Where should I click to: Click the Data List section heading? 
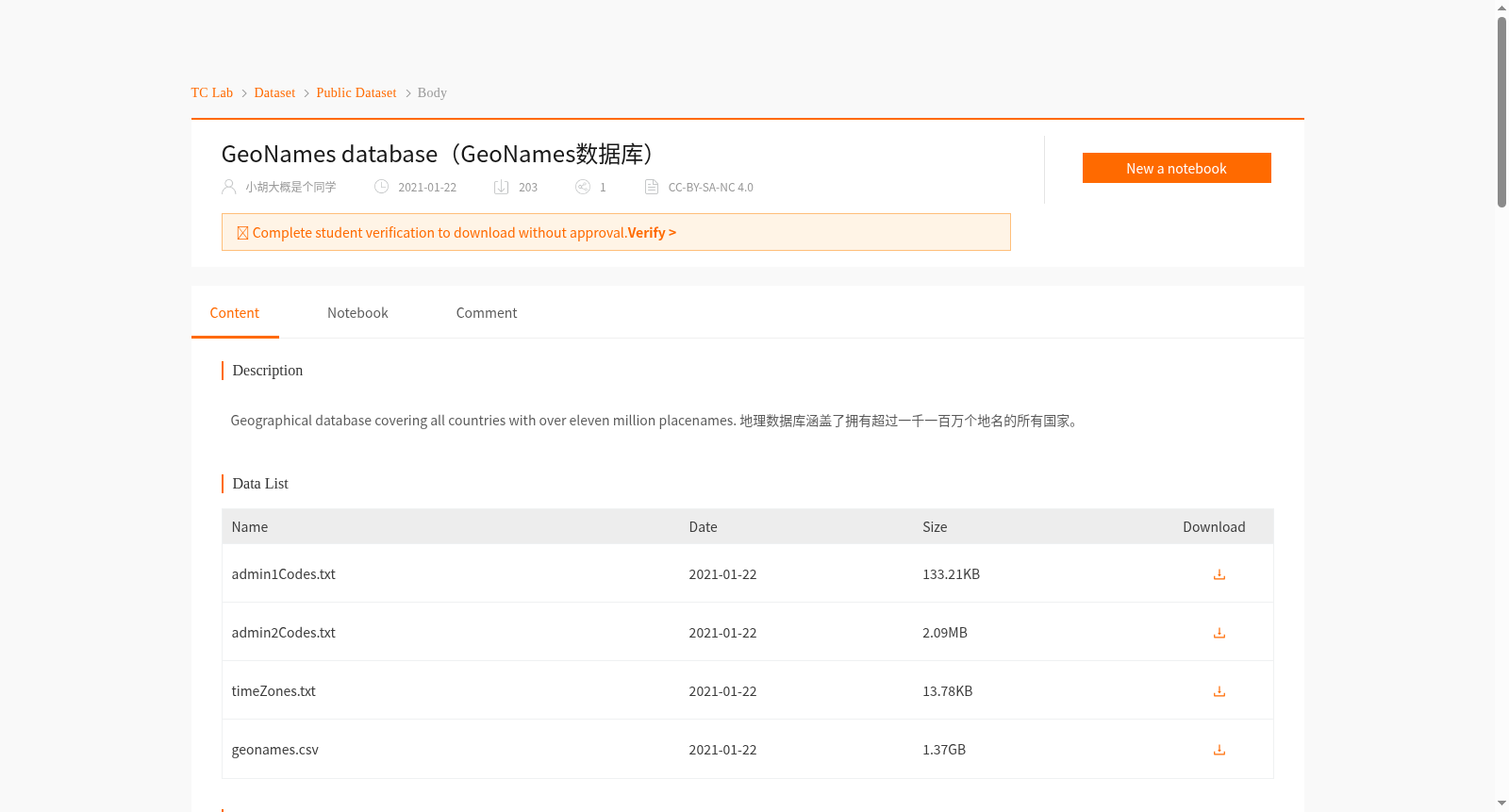[x=260, y=484]
